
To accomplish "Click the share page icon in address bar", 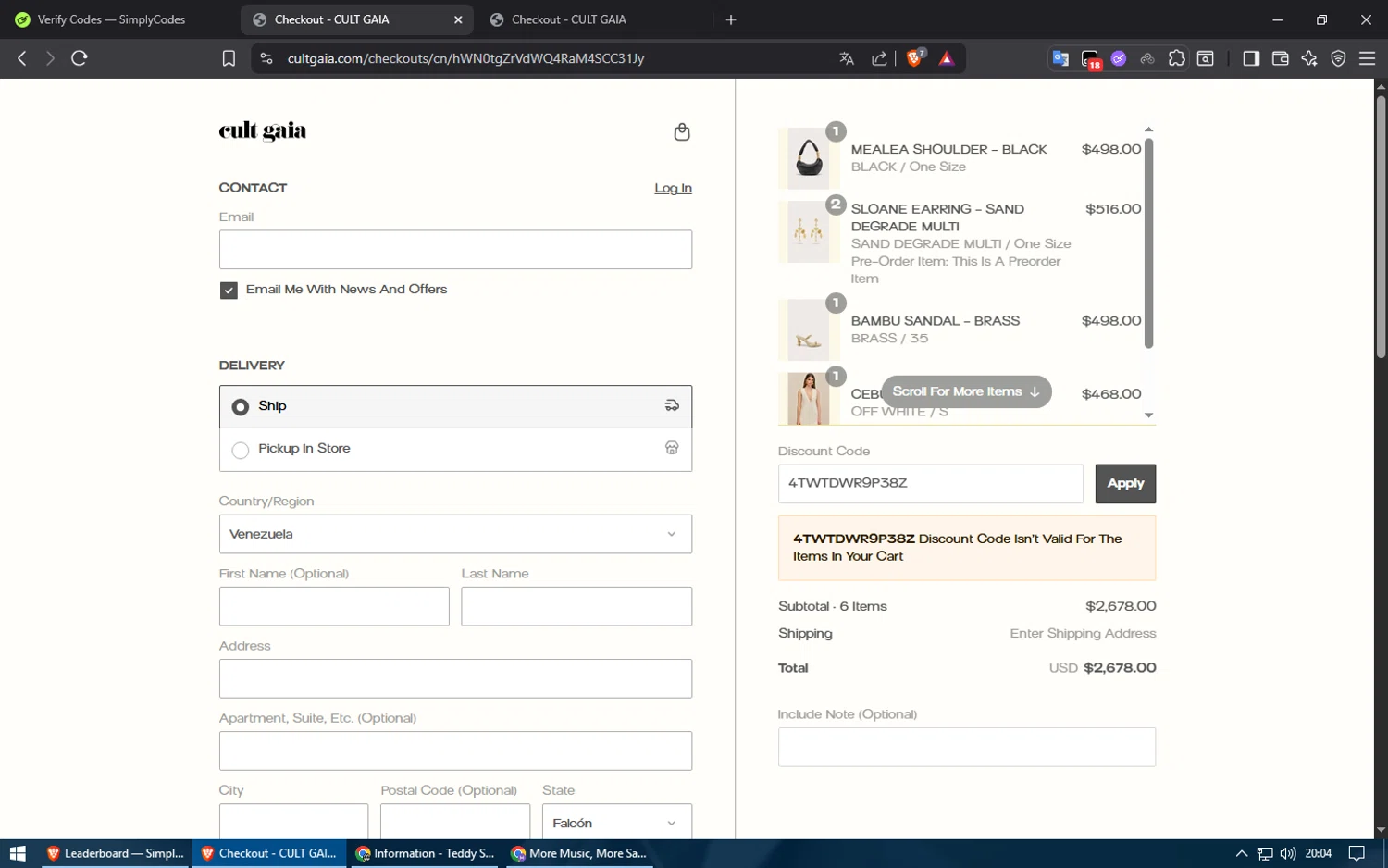I will (x=879, y=58).
